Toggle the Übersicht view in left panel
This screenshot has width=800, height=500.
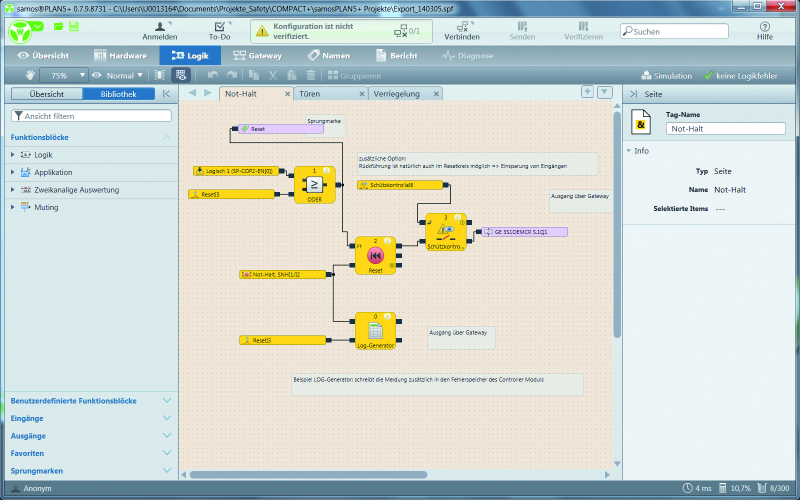click(47, 94)
